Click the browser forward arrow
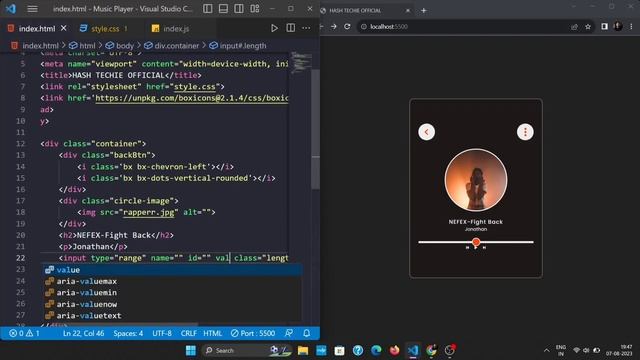640x360 pixels. [x=334, y=27]
